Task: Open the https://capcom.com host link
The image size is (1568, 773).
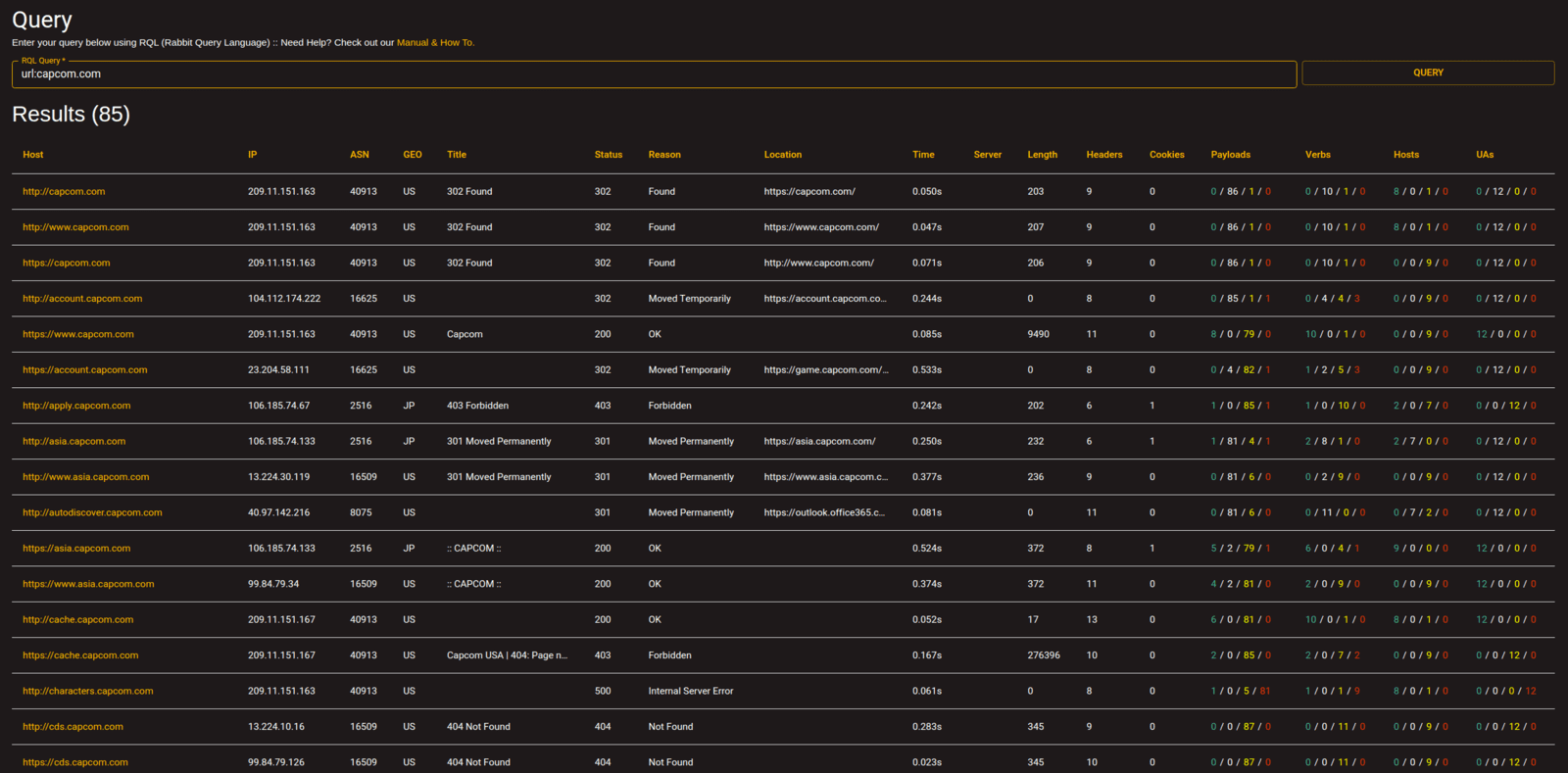Action: pos(67,263)
